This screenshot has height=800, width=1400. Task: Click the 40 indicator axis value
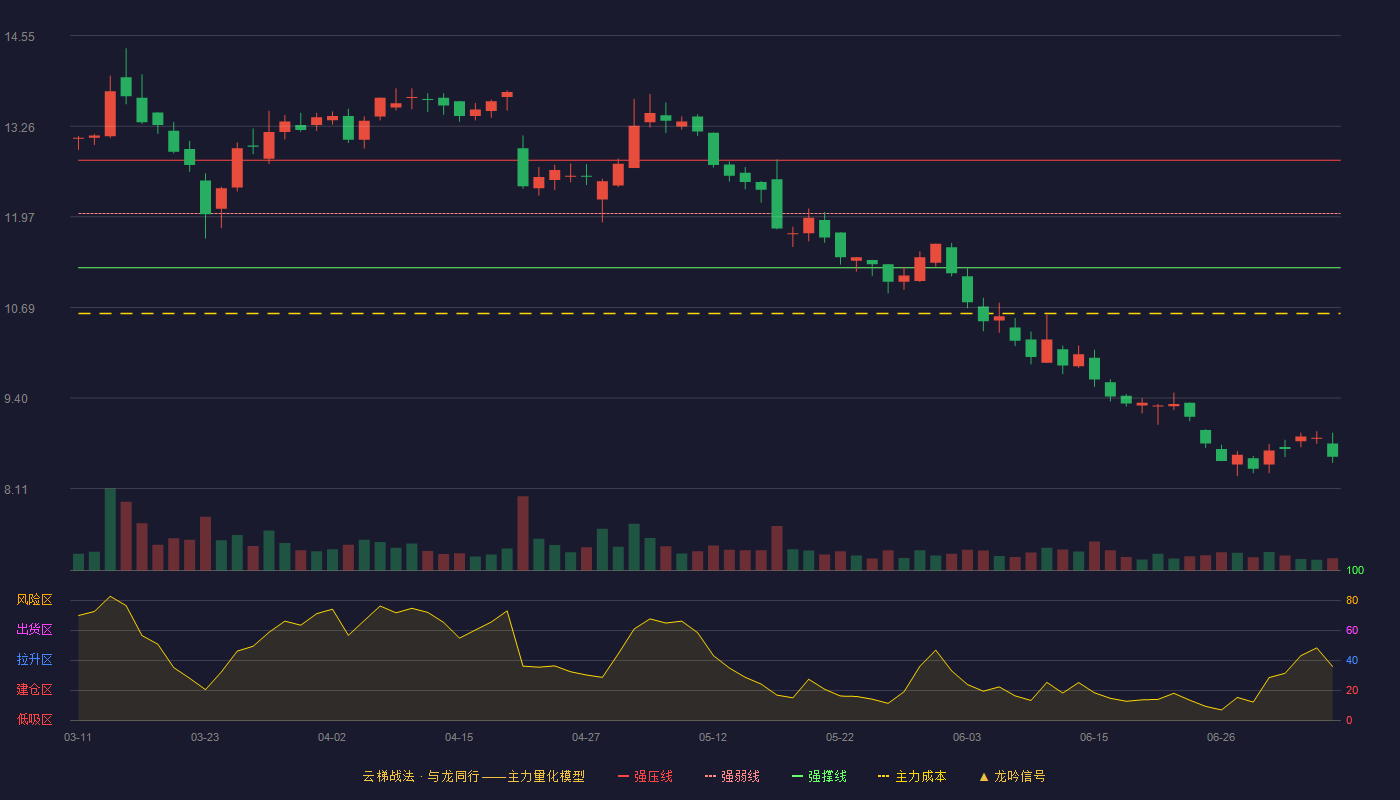(x=1352, y=660)
